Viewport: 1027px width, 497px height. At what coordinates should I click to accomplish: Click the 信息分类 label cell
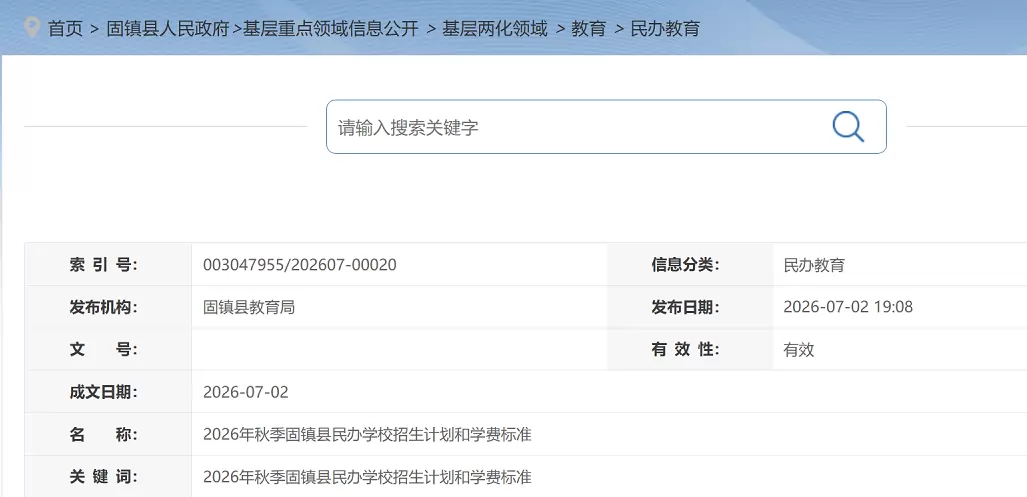(x=690, y=265)
